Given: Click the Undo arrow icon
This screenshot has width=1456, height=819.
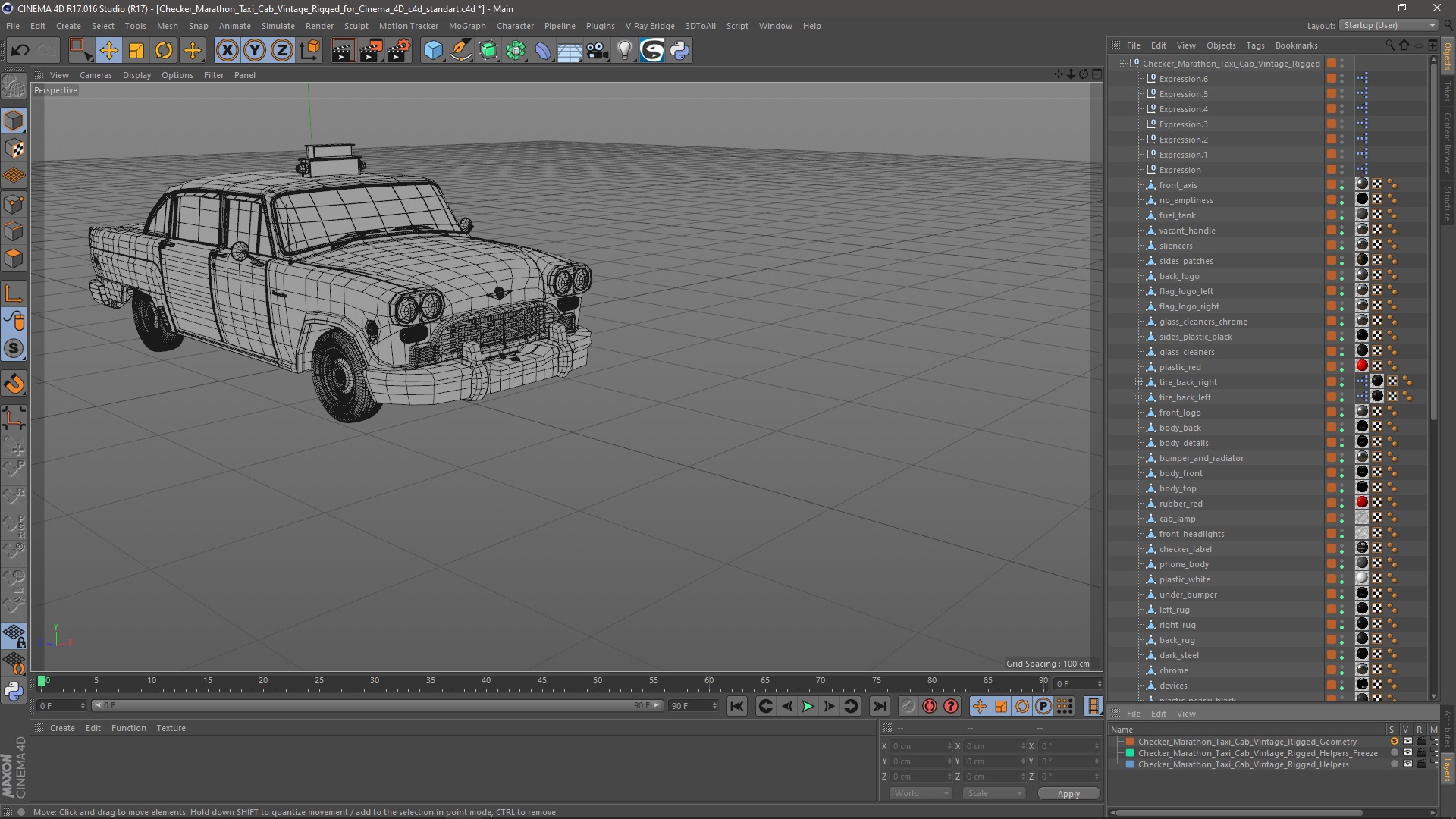Looking at the screenshot, I should pyautogui.click(x=20, y=51).
